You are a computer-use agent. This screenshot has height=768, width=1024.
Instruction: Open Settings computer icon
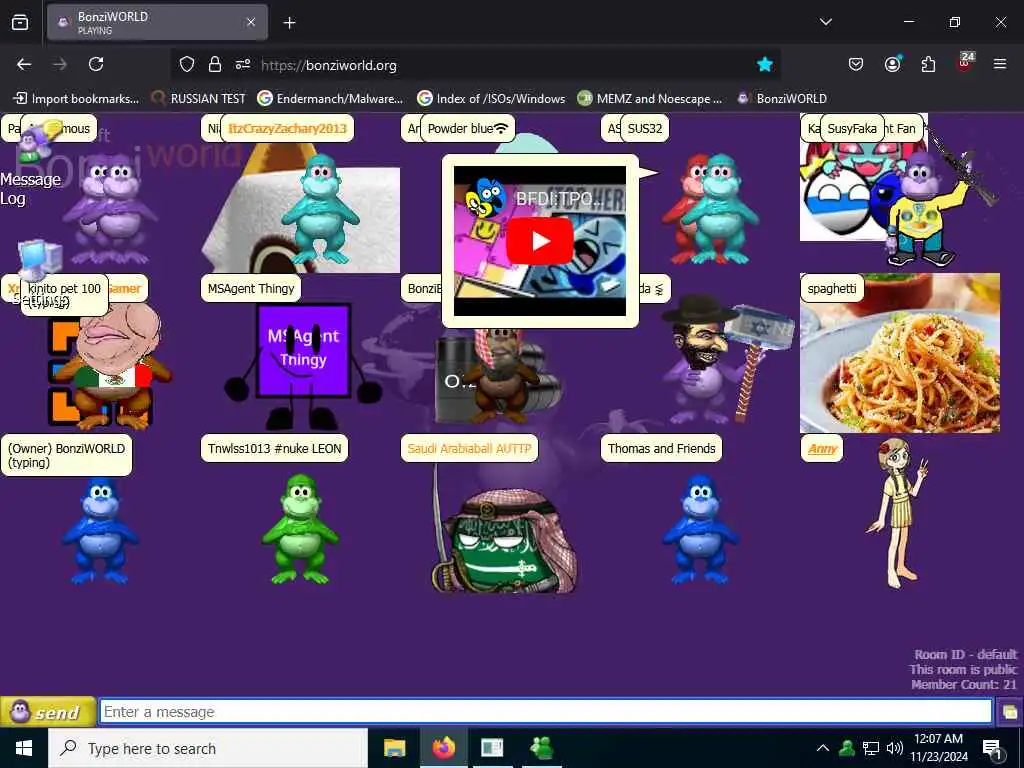(40, 259)
